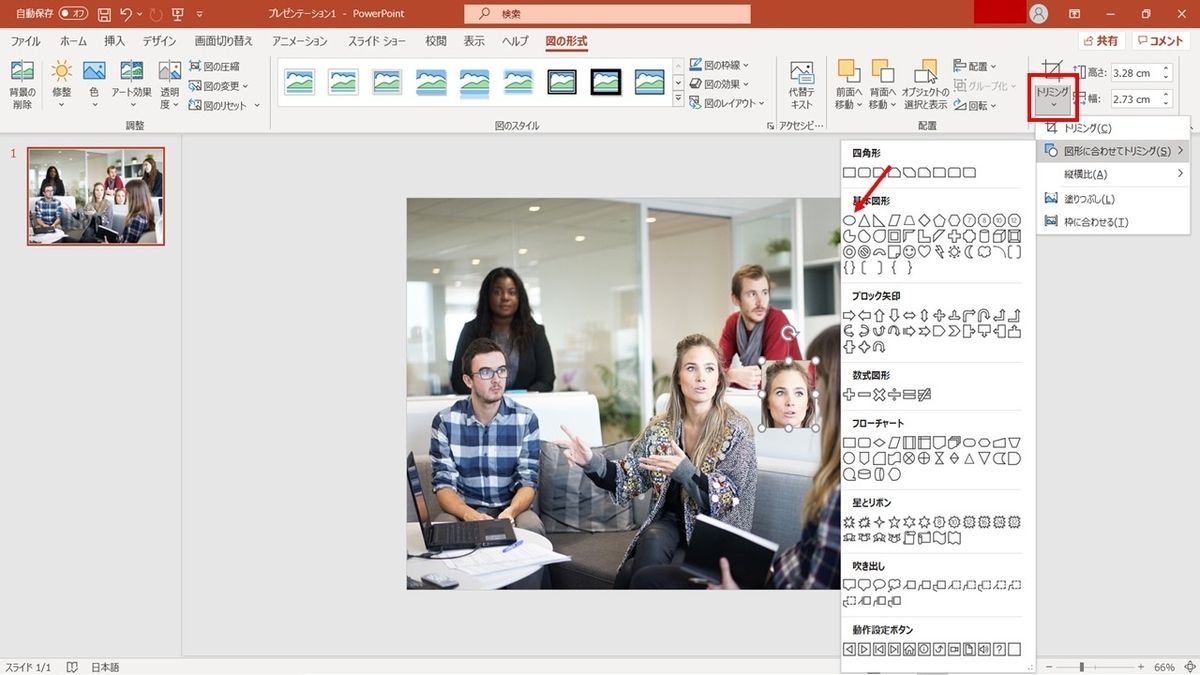Open 図の効果 picture effects dropdown
This screenshot has width=1200, height=675.
(719, 85)
